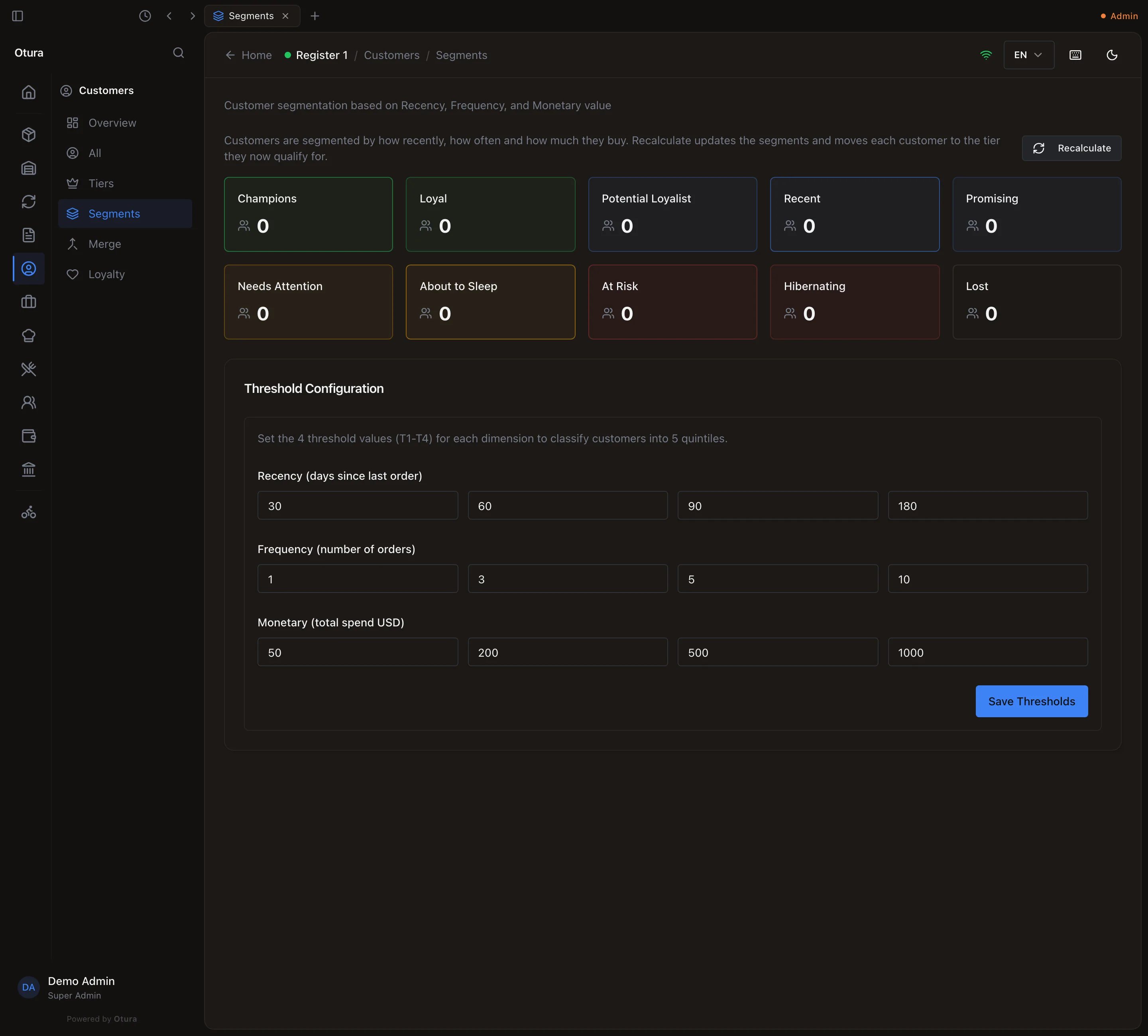Viewport: 1148px width, 1036px height.
Task: Open the history clock icon
Action: pos(145,16)
